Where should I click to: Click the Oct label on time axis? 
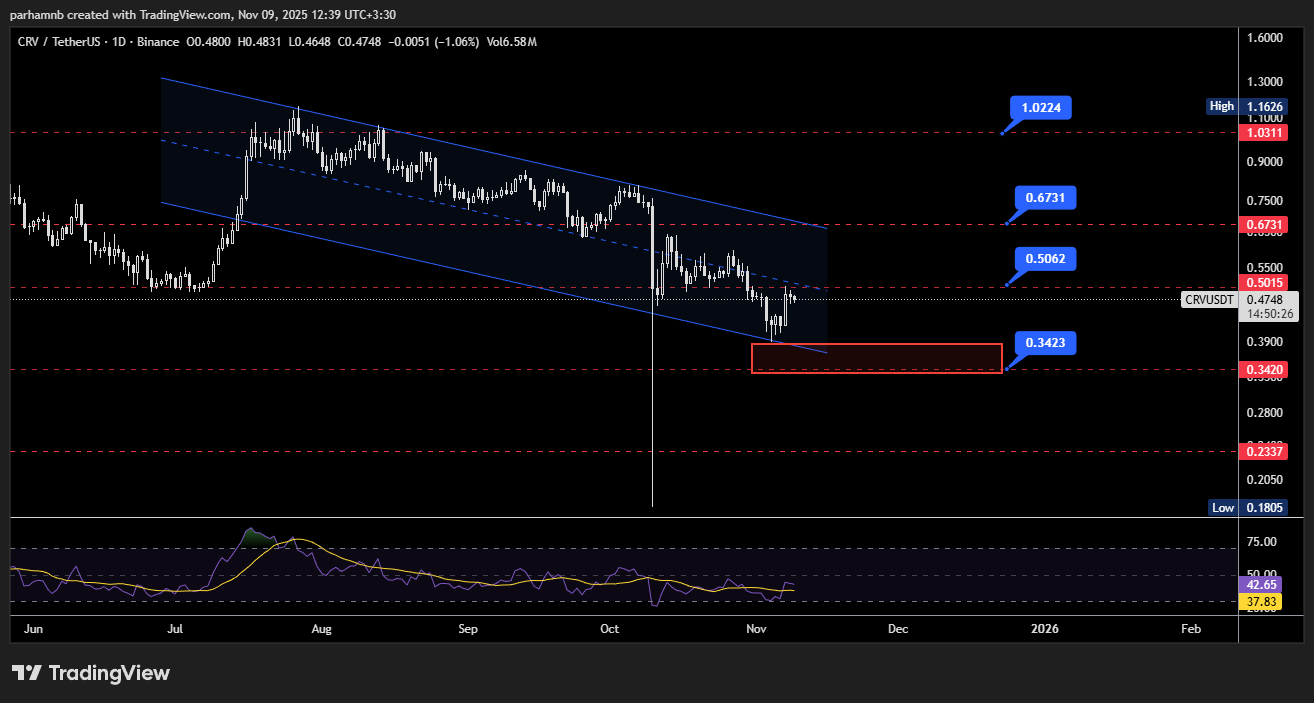[609, 629]
